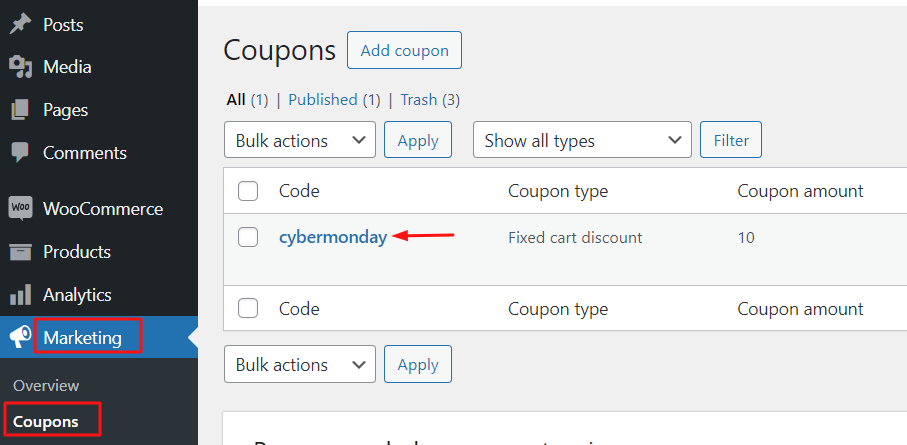This screenshot has width=907, height=445.
Task: Click the Marketing megaphone icon
Action: tap(20, 338)
